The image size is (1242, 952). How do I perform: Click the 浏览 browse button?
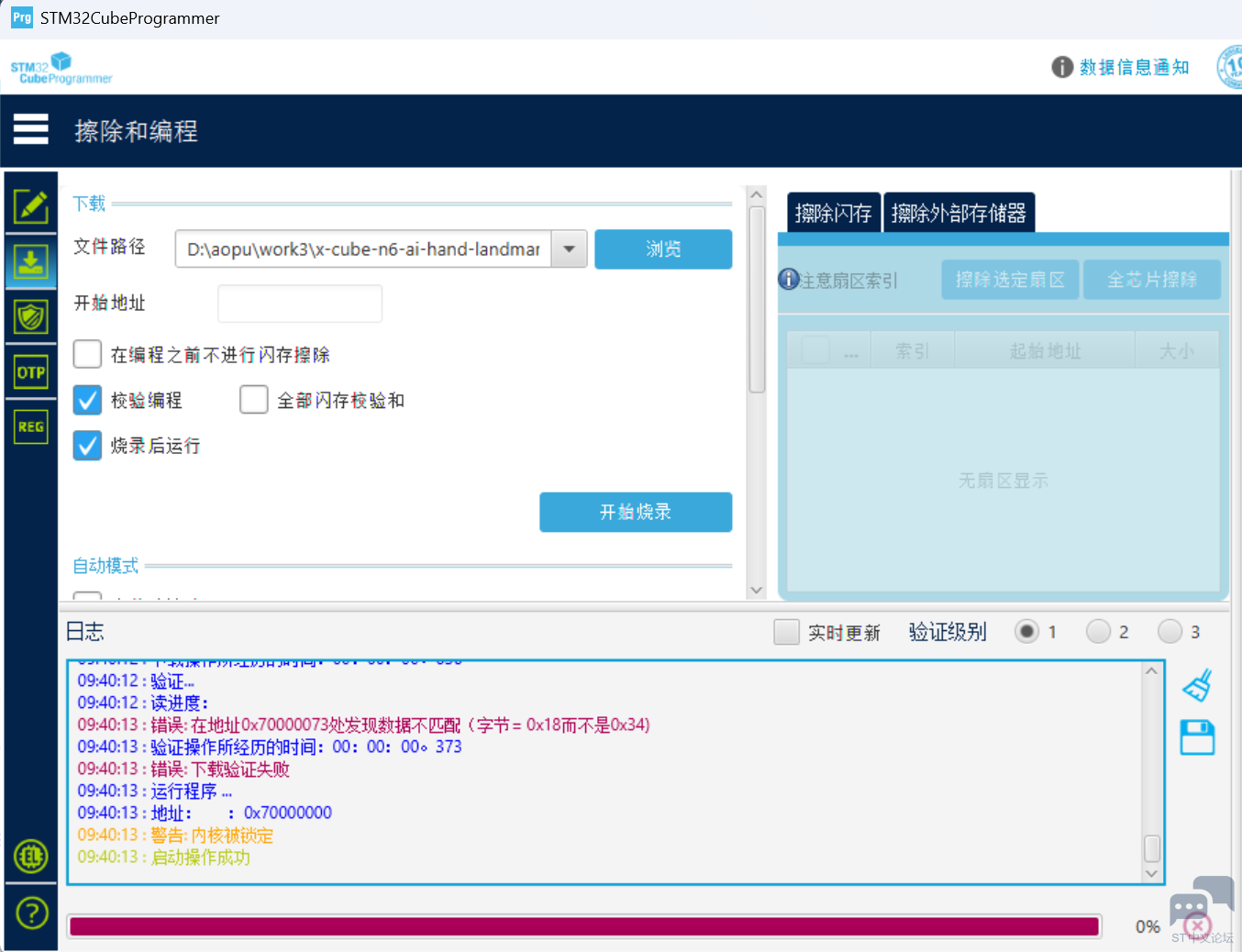[663, 249]
